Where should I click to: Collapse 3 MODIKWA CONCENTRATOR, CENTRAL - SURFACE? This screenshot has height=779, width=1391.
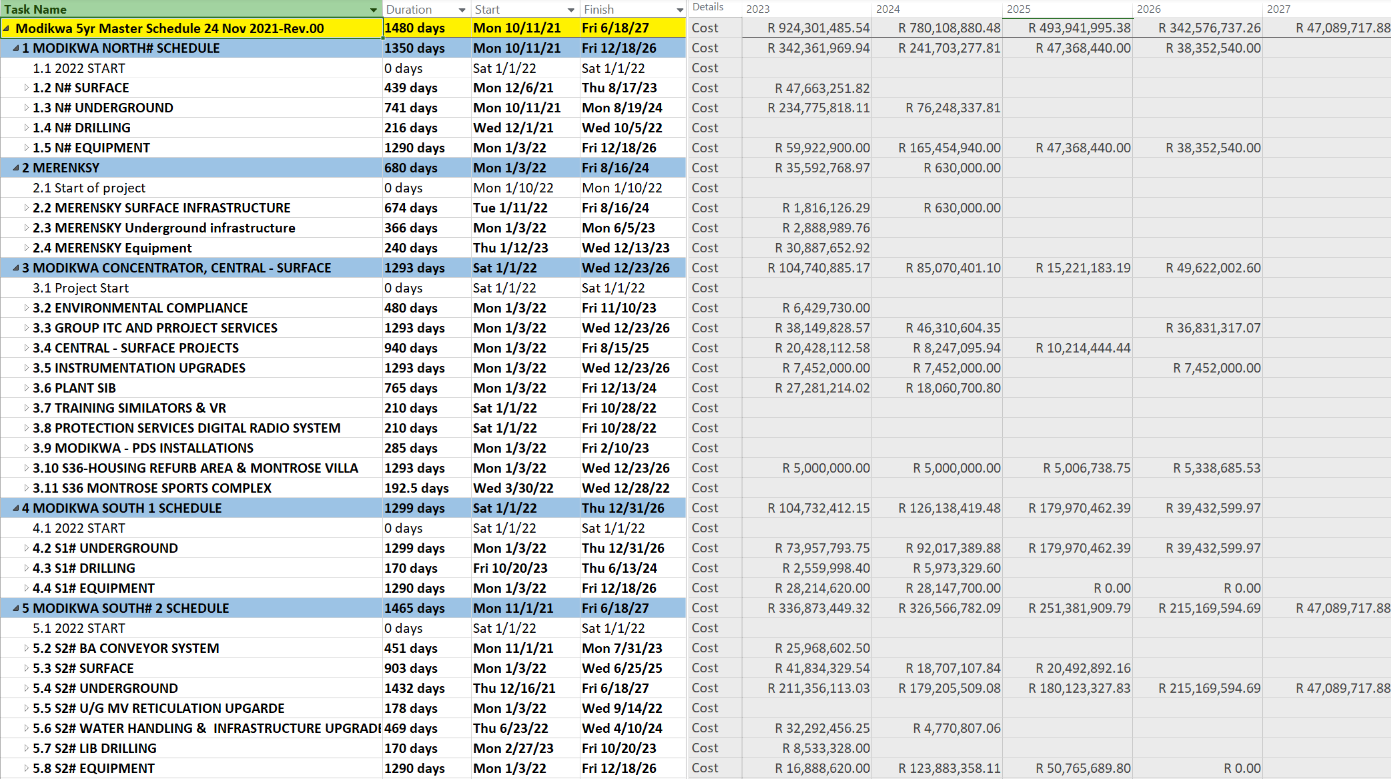pos(15,269)
